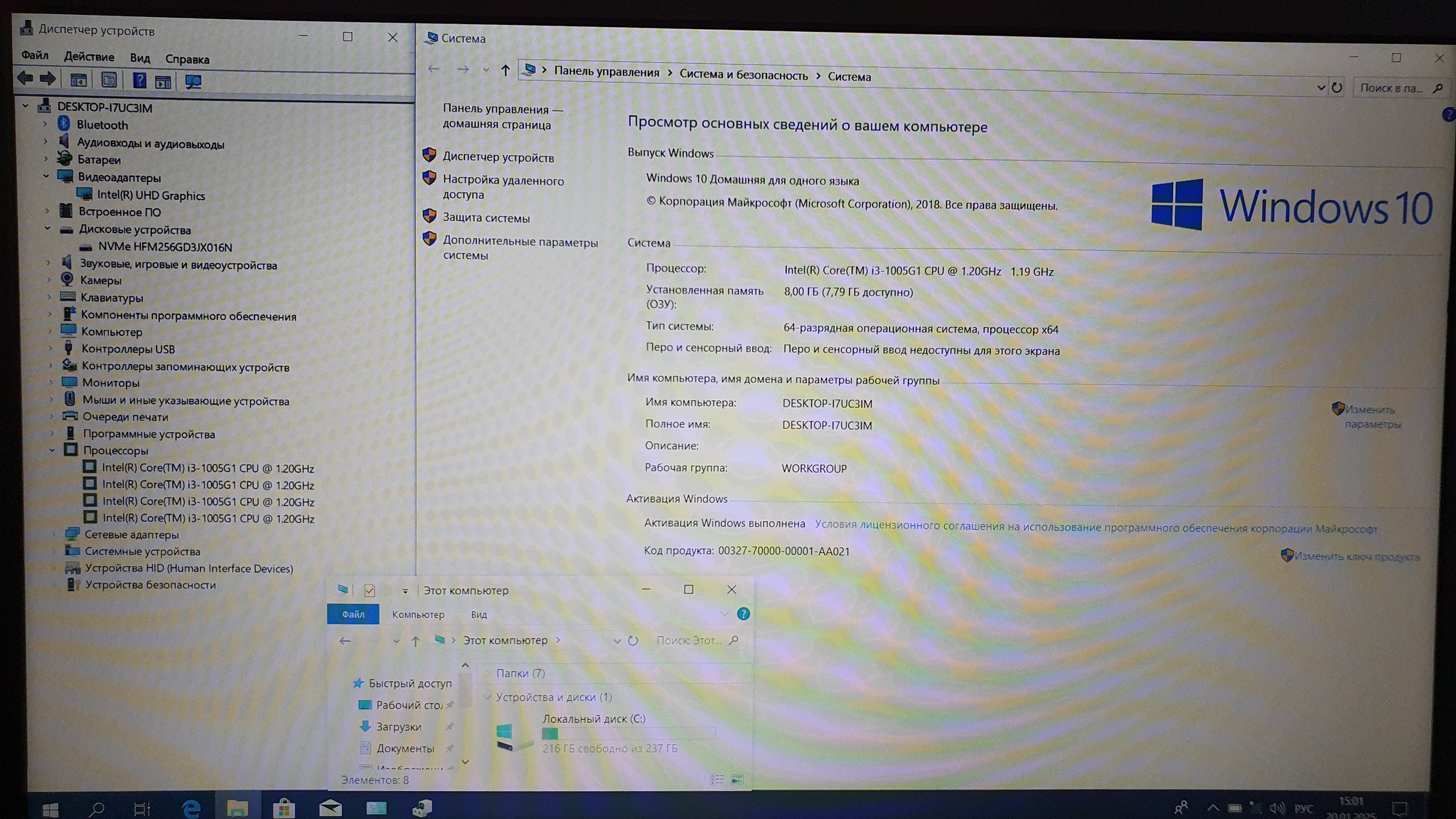Click Scan for hardware changes toolbar icon
1456x819 pixels.
coord(193,81)
